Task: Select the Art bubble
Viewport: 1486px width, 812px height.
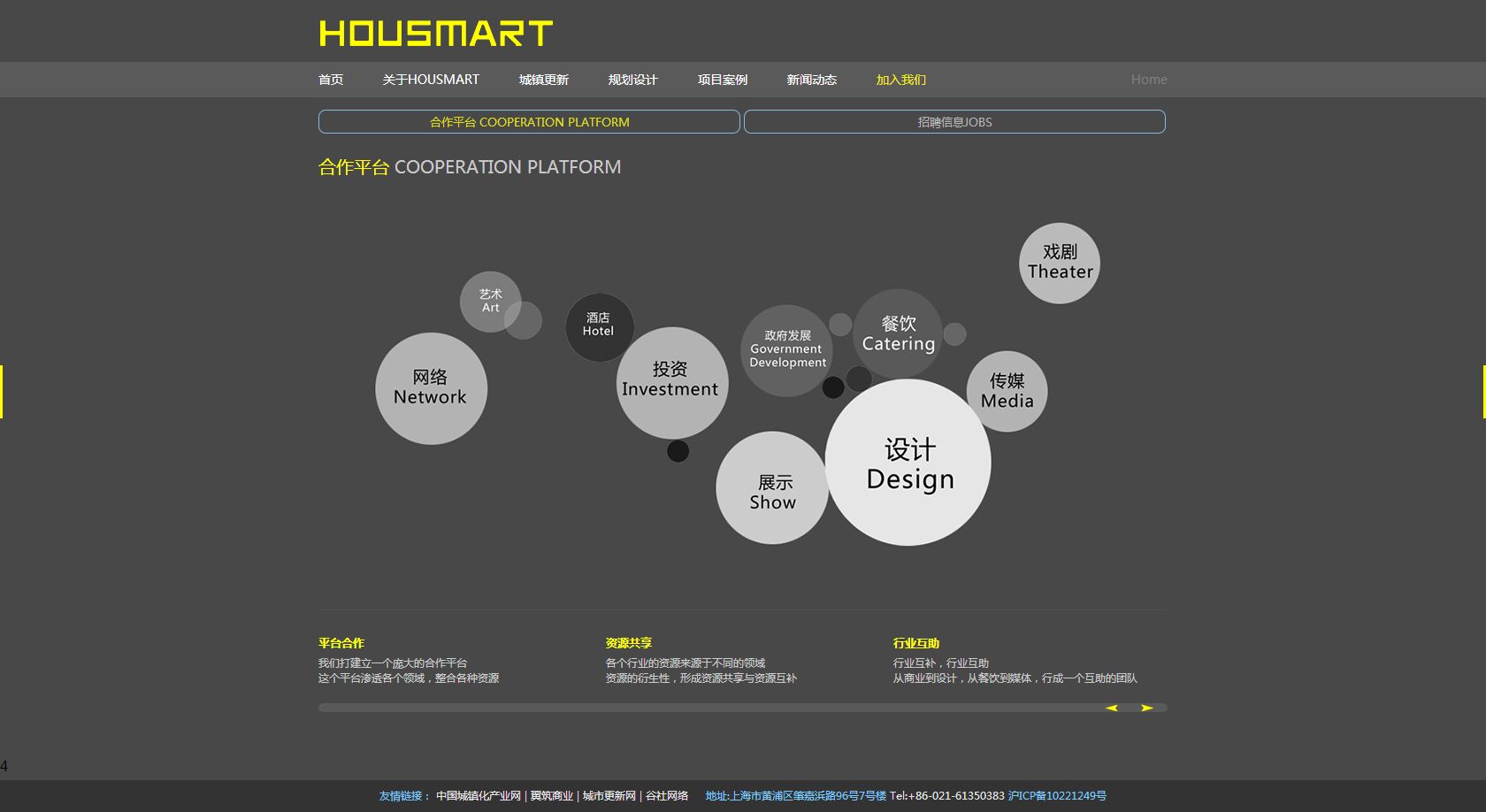Action: click(490, 302)
